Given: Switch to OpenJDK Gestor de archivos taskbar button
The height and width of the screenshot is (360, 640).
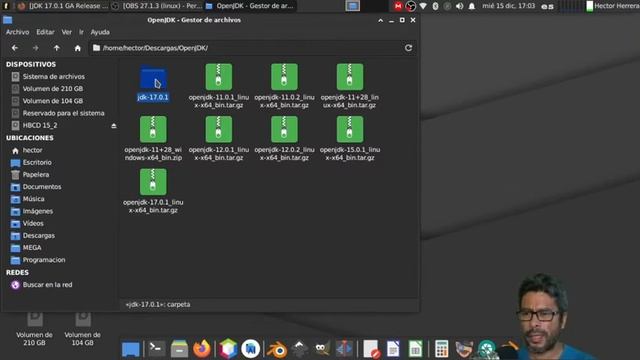Looking at the screenshot, I should point(250,6).
